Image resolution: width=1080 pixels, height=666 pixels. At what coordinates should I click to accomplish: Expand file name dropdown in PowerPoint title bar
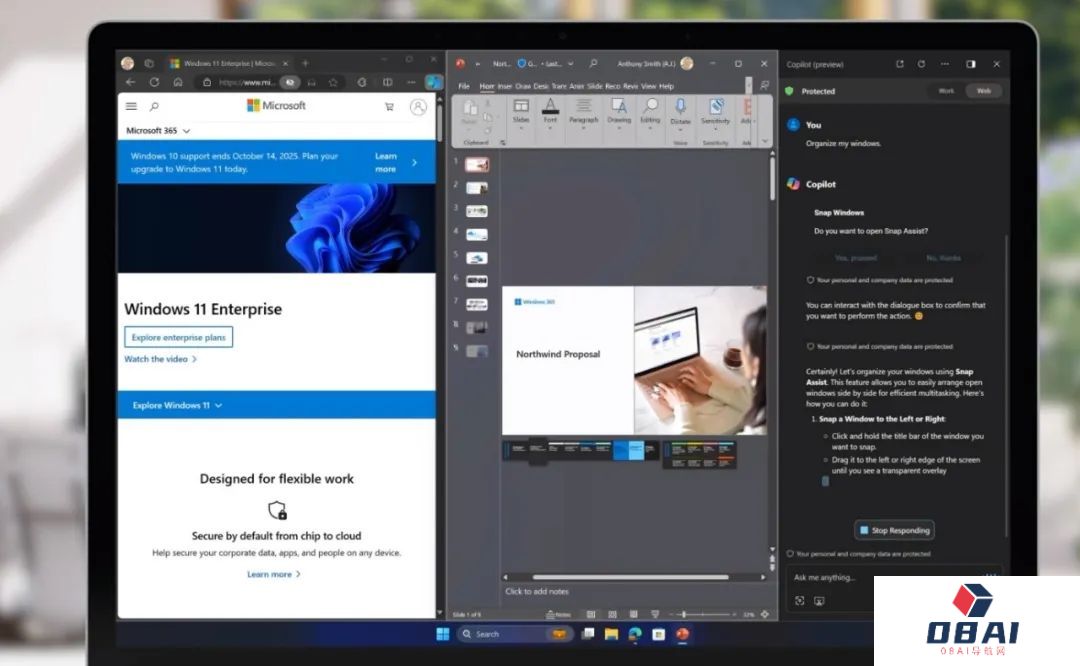click(x=571, y=64)
